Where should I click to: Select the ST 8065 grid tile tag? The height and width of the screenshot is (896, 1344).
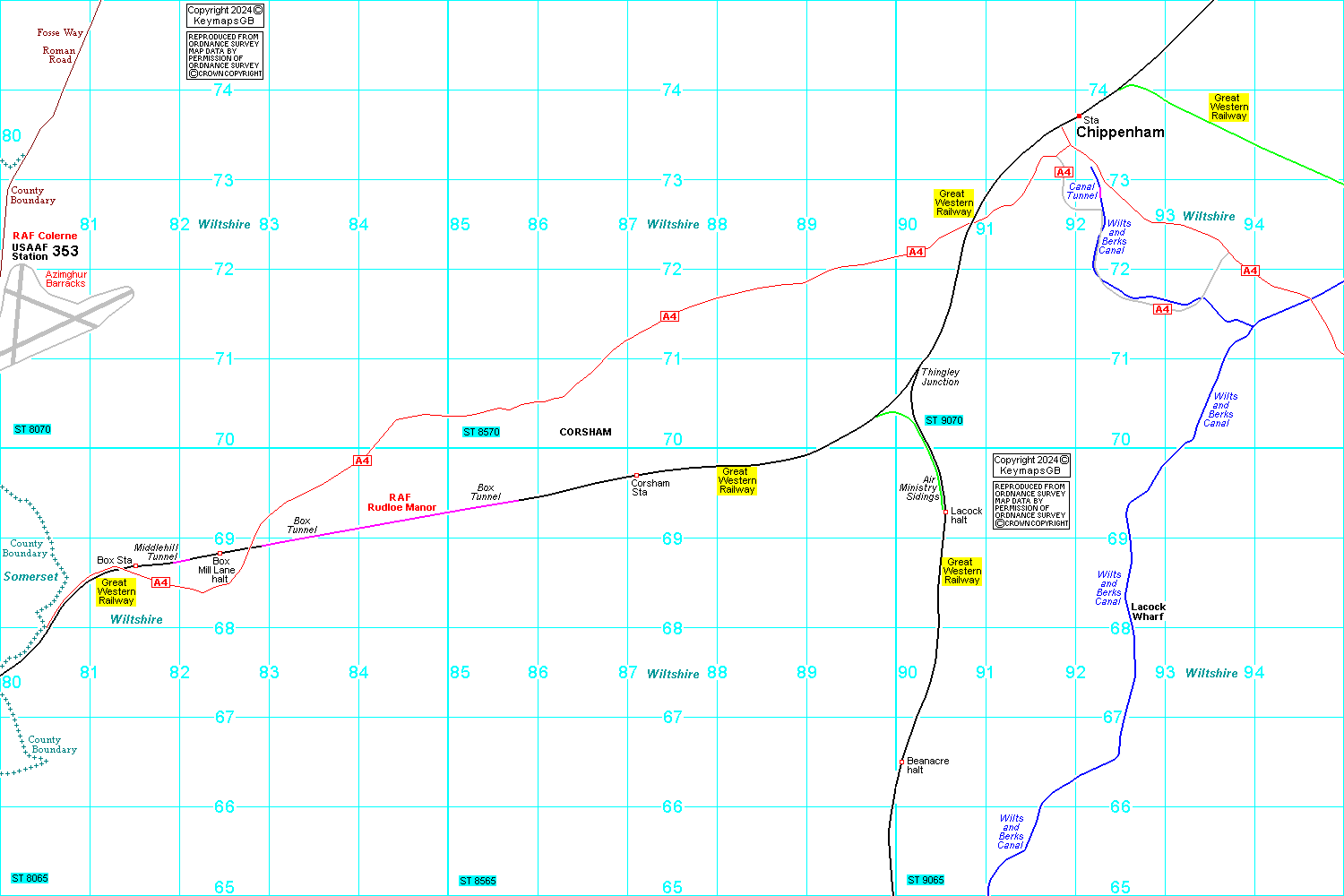30,878
